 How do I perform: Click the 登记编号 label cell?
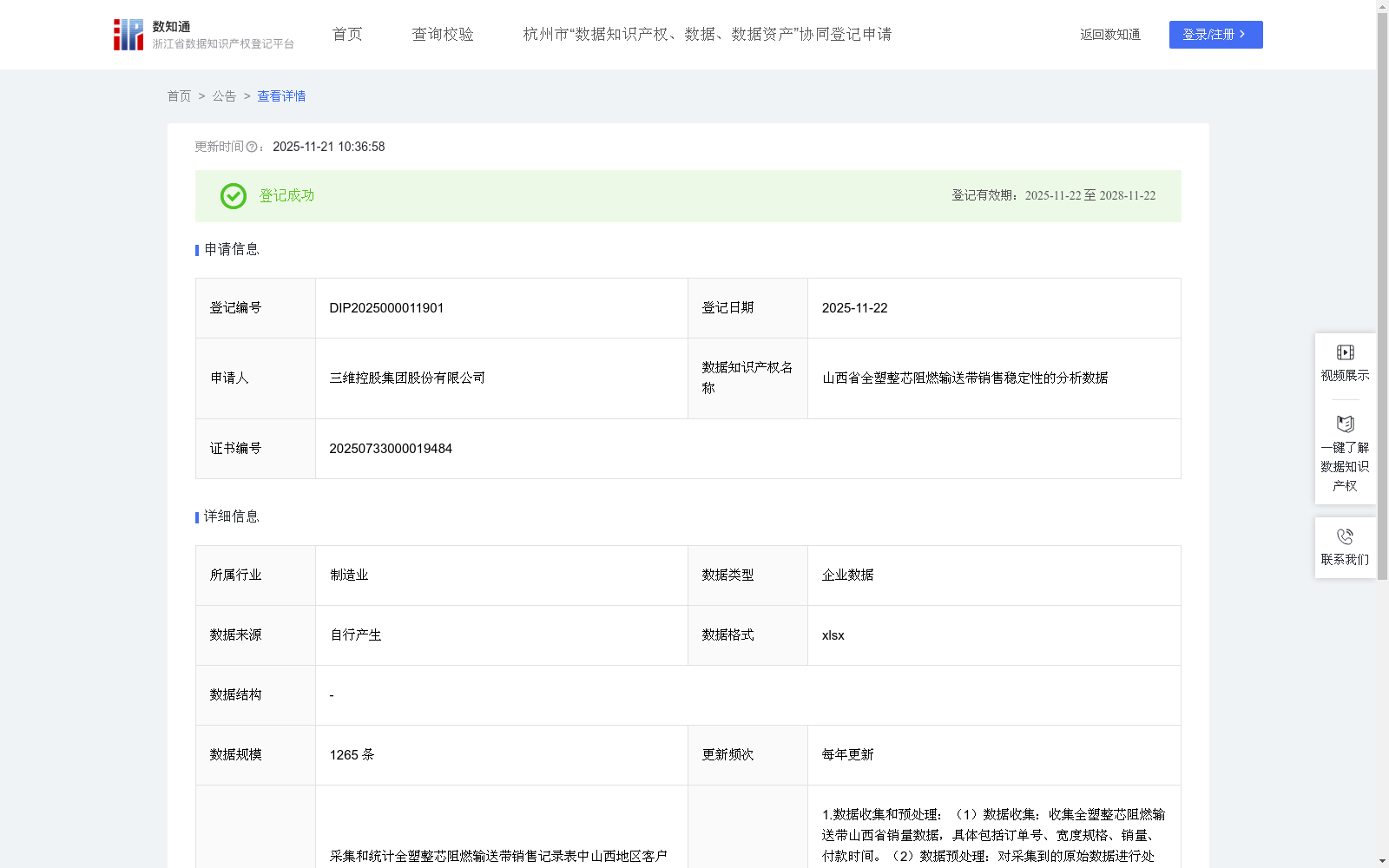256,308
